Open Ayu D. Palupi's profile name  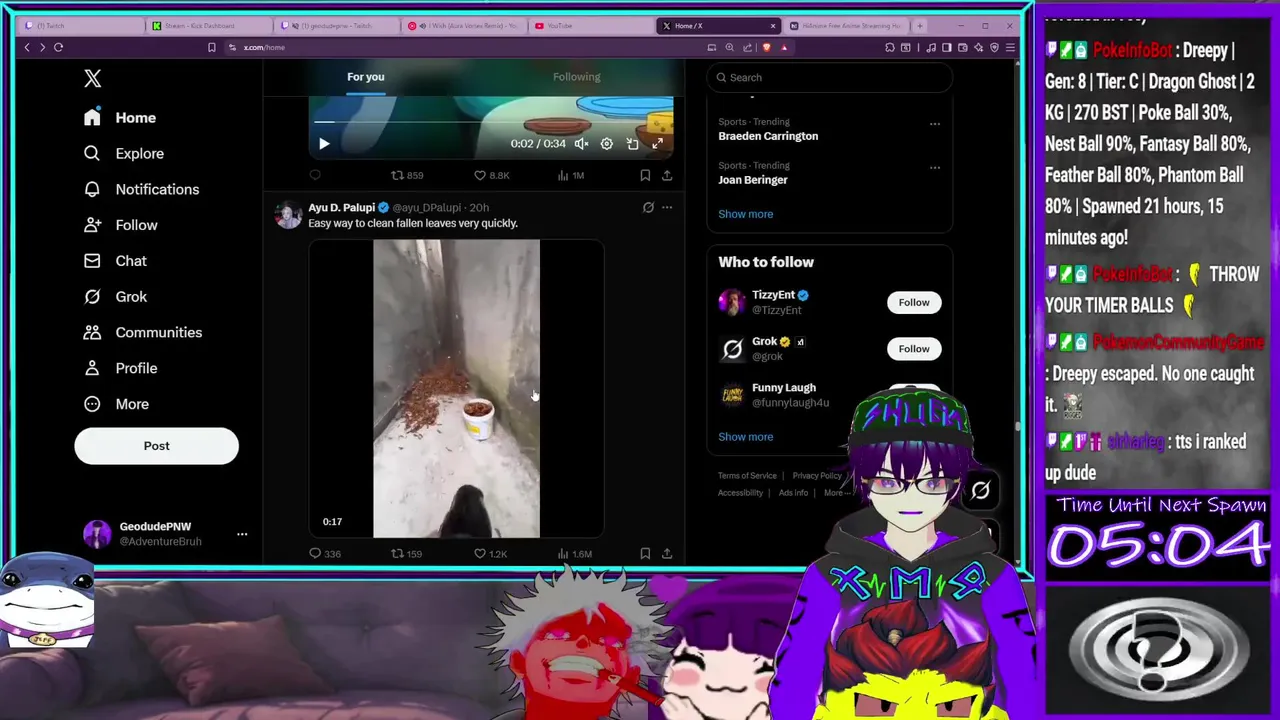tap(341, 208)
